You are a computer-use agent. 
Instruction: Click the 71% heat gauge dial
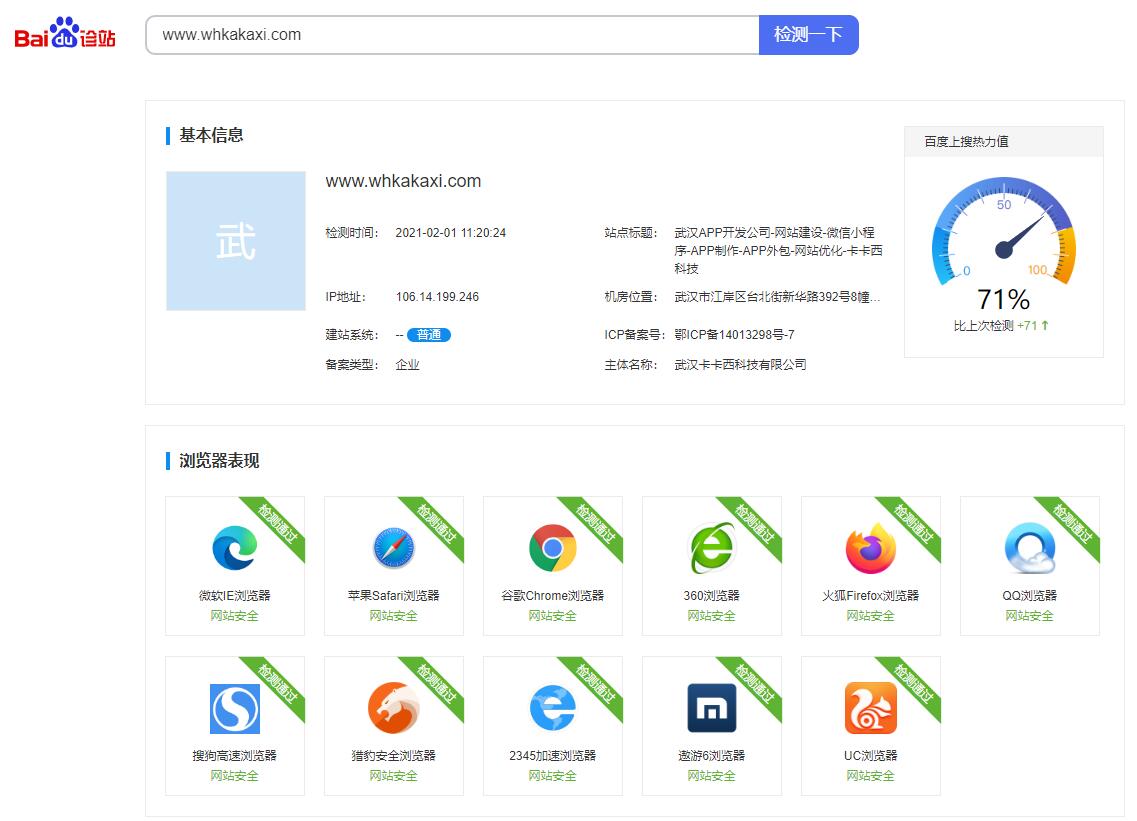point(1004,232)
